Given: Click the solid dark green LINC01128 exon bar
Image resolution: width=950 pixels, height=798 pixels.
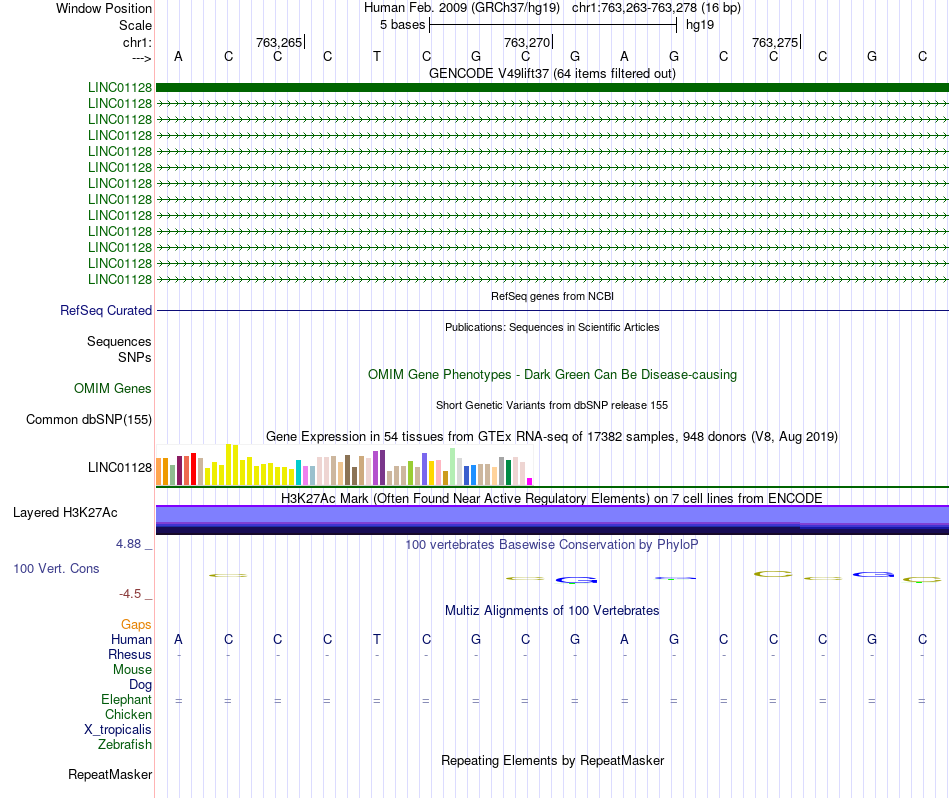Looking at the screenshot, I should point(552,88).
